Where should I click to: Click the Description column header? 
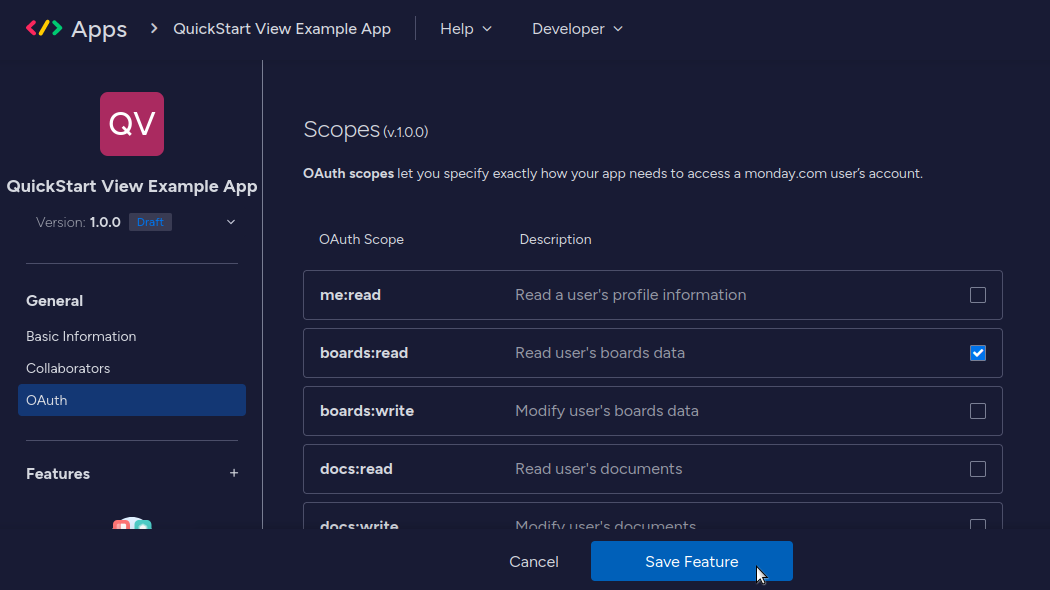[x=555, y=240]
